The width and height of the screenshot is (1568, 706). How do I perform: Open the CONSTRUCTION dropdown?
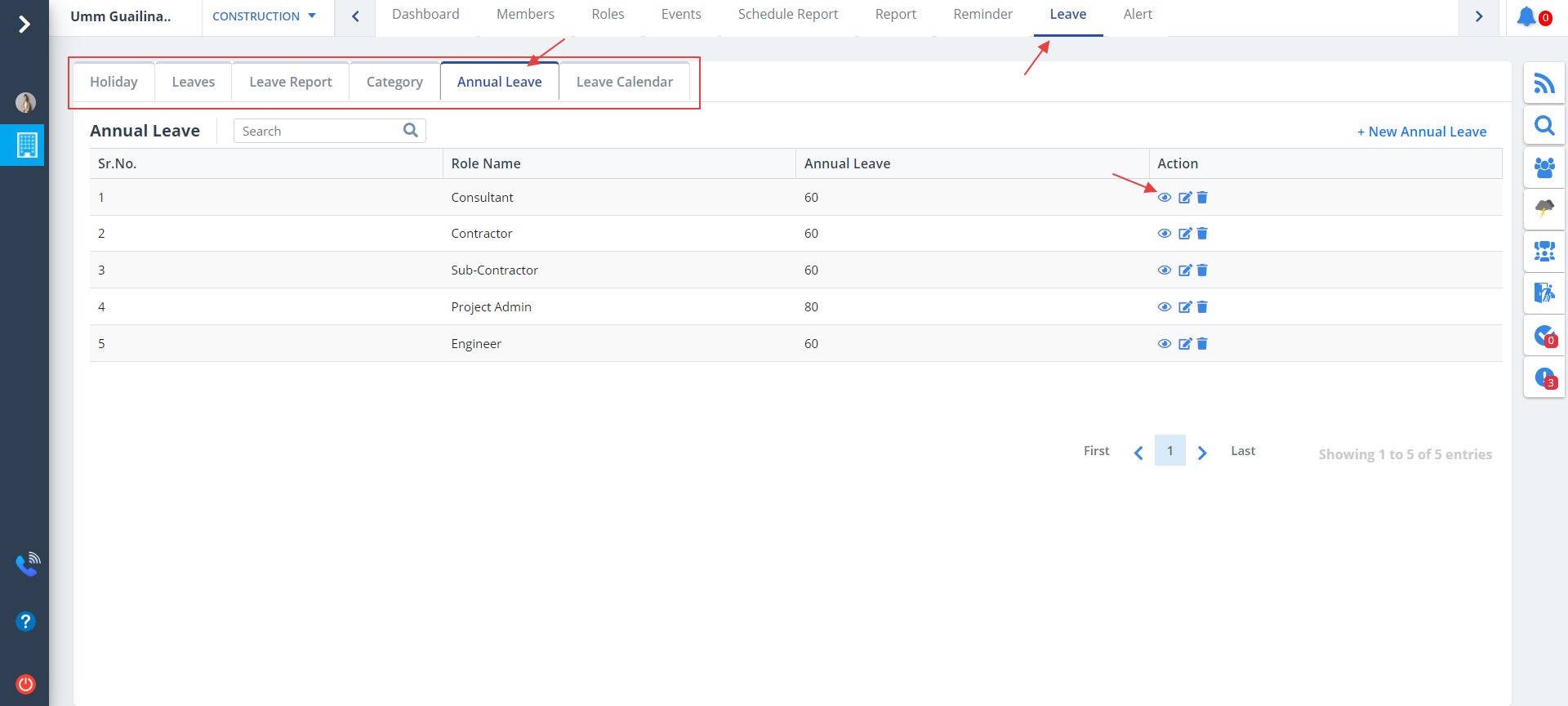click(264, 16)
